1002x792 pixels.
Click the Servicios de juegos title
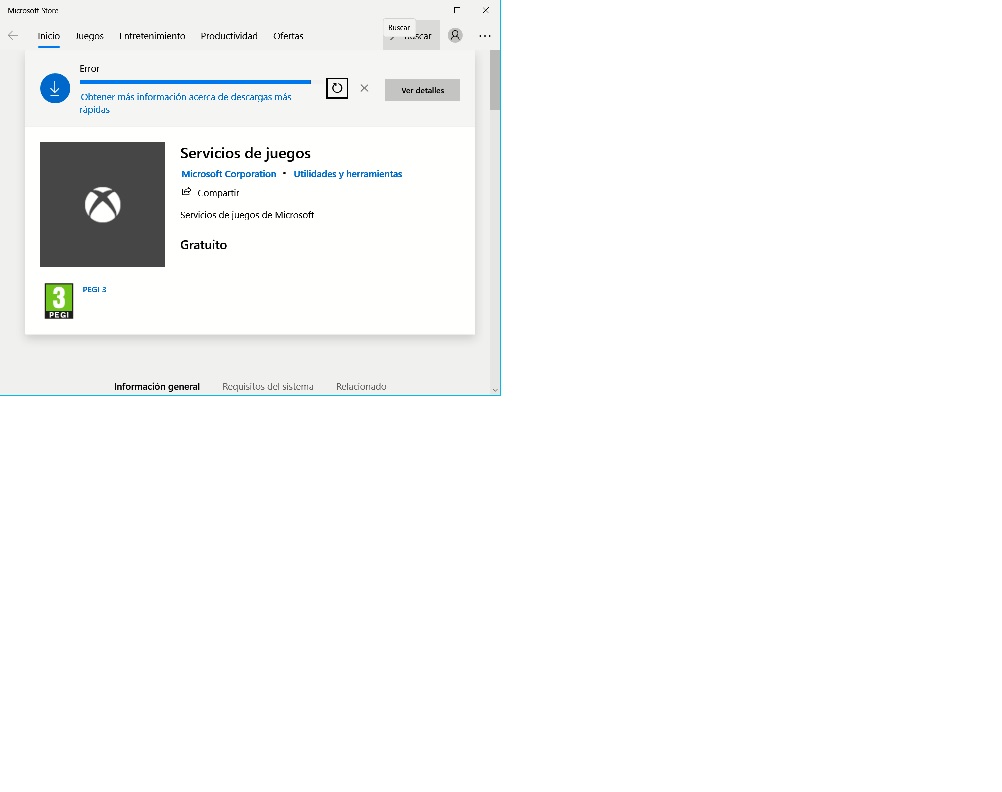point(245,153)
